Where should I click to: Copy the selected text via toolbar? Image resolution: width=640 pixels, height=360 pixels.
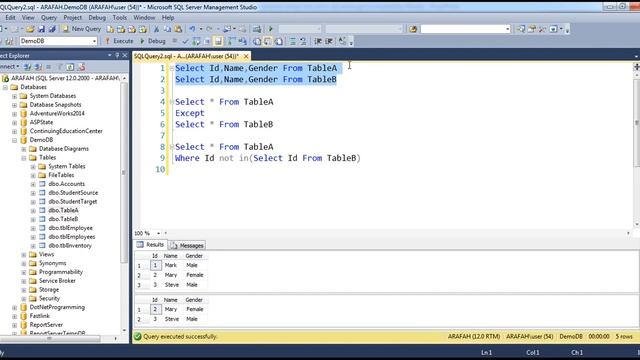click(167, 29)
